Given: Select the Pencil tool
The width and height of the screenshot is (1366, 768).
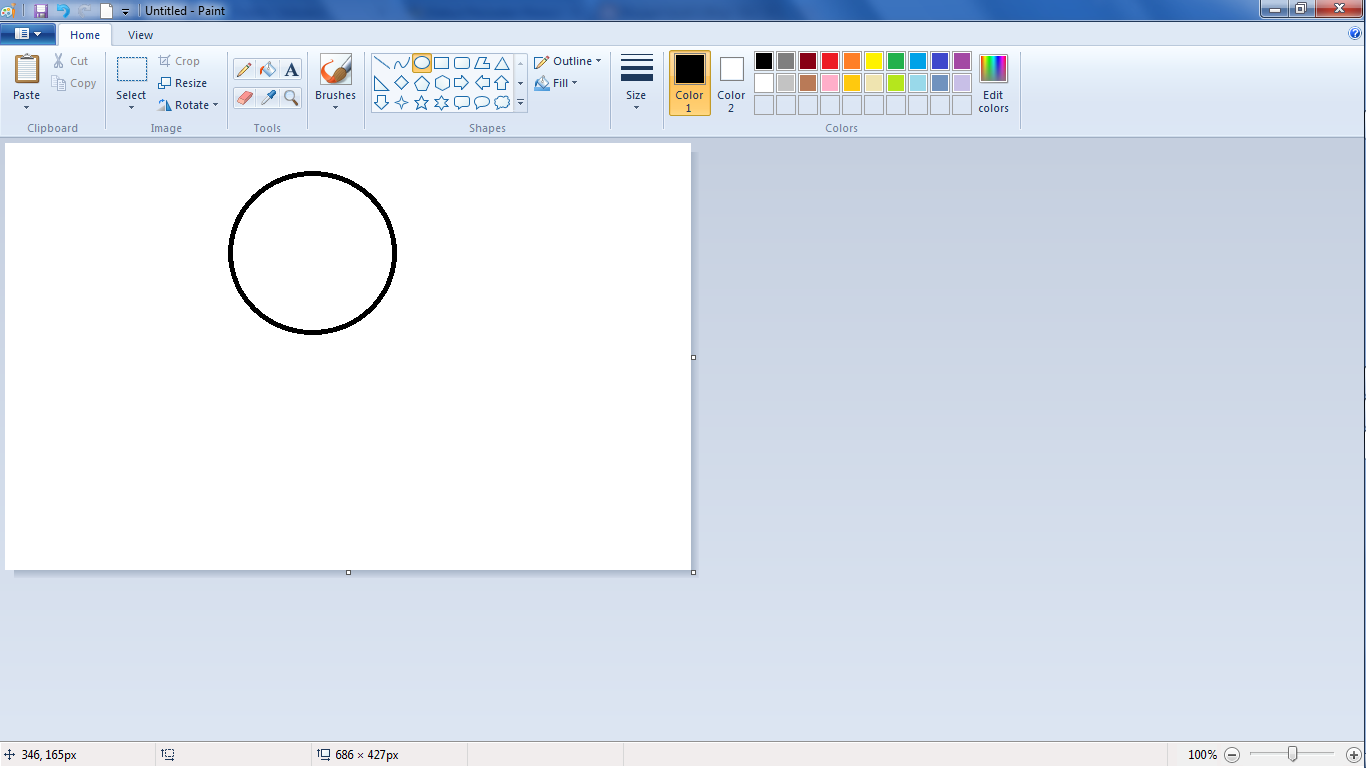Looking at the screenshot, I should (244, 70).
